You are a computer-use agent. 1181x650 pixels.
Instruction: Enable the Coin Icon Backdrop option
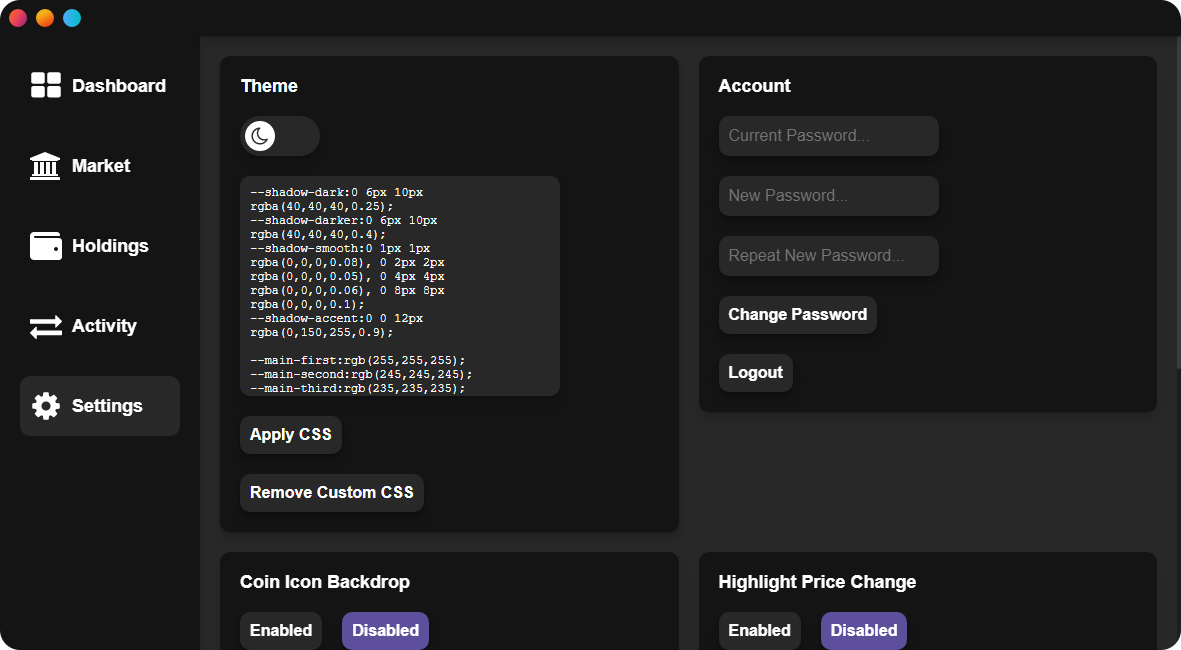(281, 630)
